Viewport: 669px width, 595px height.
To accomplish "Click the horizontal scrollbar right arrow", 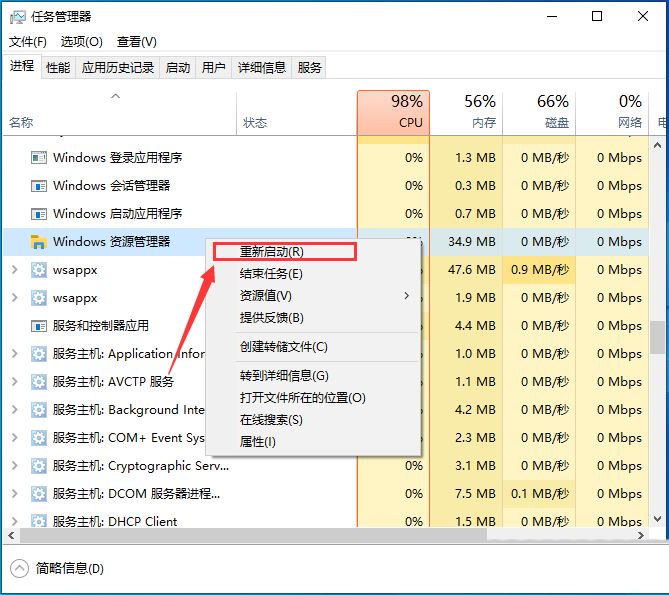I will pyautogui.click(x=641, y=536).
